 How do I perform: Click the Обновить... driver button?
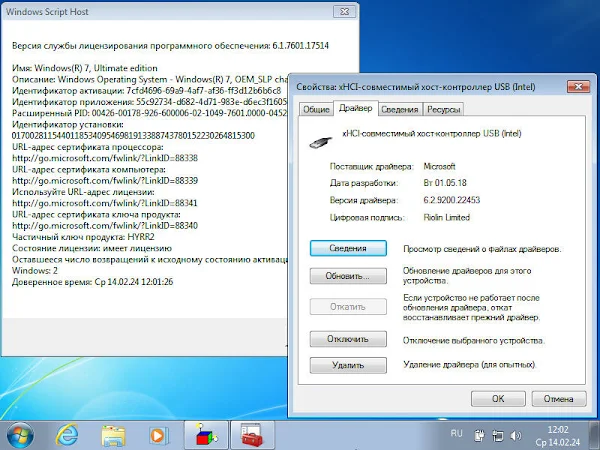point(348,276)
